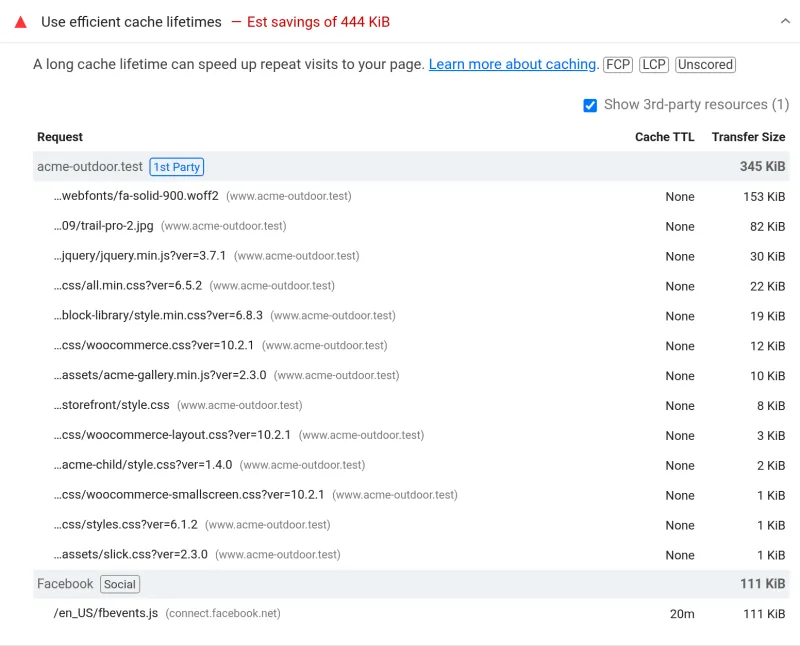Screen dimensions: 800x646
Task: Click the Cache TTL column header
Action: [664, 137]
